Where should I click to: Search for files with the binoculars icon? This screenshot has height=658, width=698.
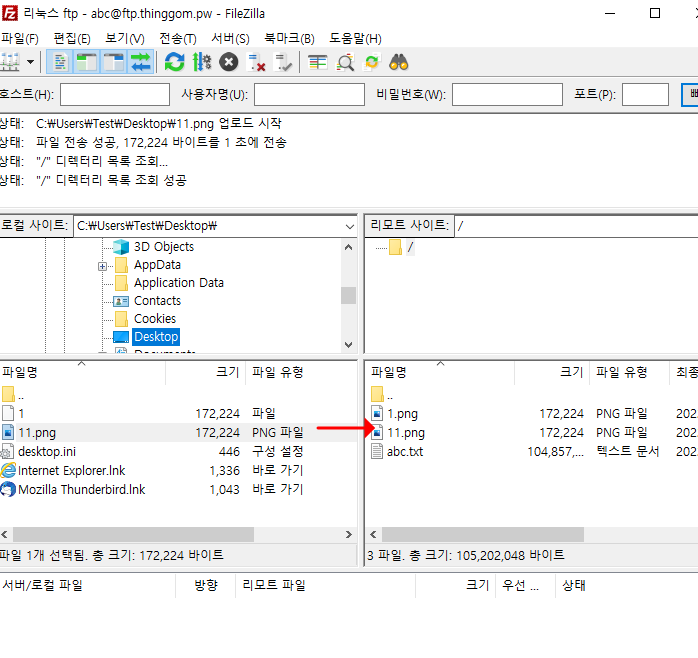coord(398,62)
